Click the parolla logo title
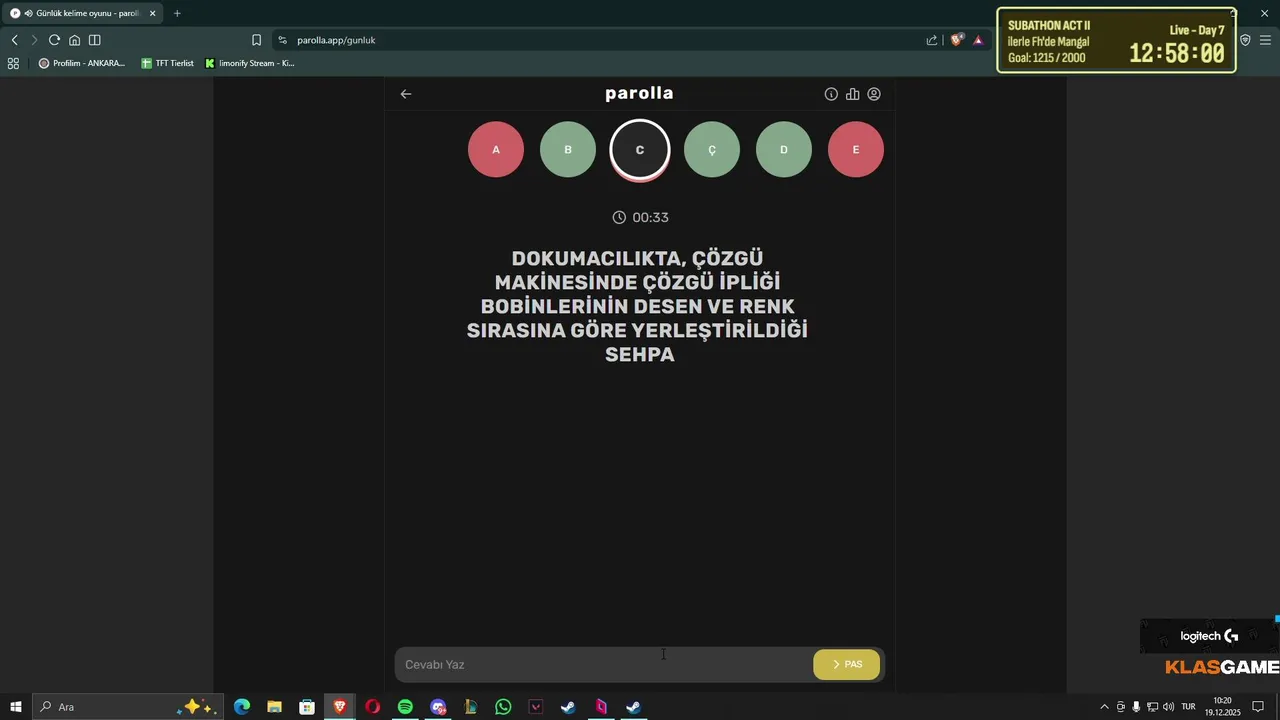 pyautogui.click(x=639, y=93)
